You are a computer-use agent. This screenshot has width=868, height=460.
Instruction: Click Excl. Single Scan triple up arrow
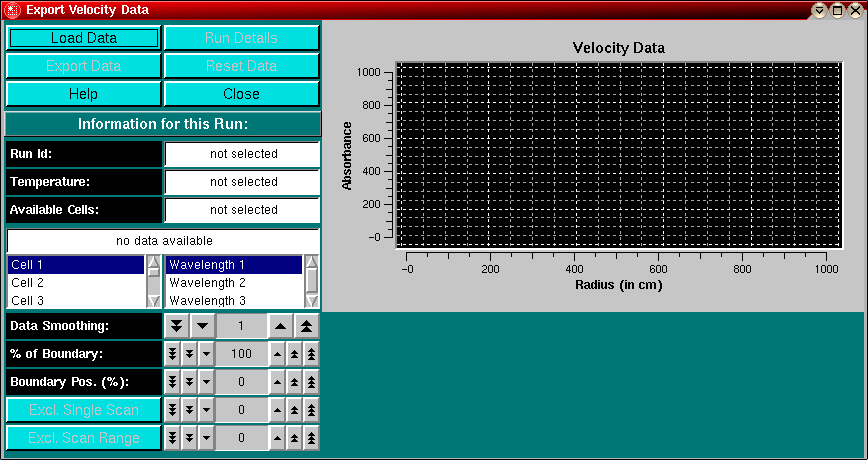pyautogui.click(x=311, y=410)
